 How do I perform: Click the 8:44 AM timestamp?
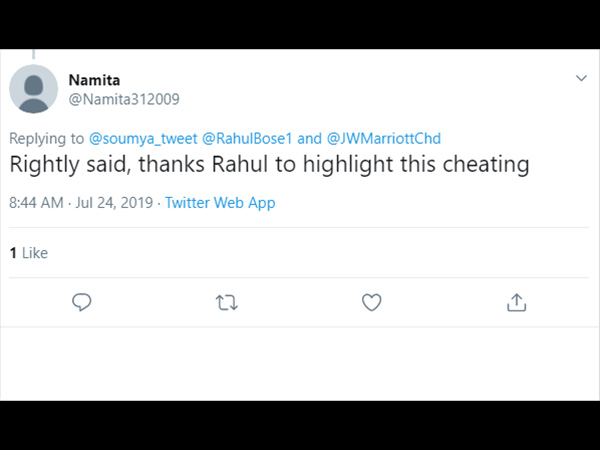(36, 203)
